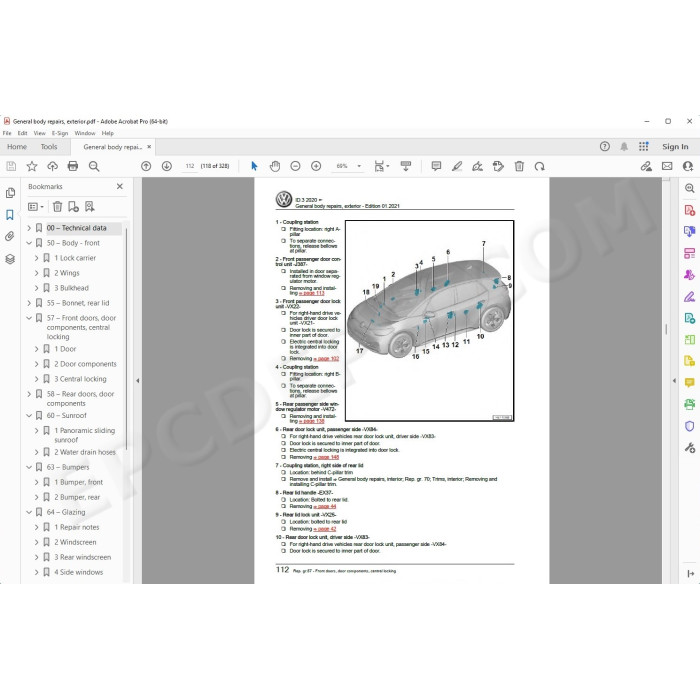Collapse left navigation pane arrow
700x700 pixels.
point(138,381)
